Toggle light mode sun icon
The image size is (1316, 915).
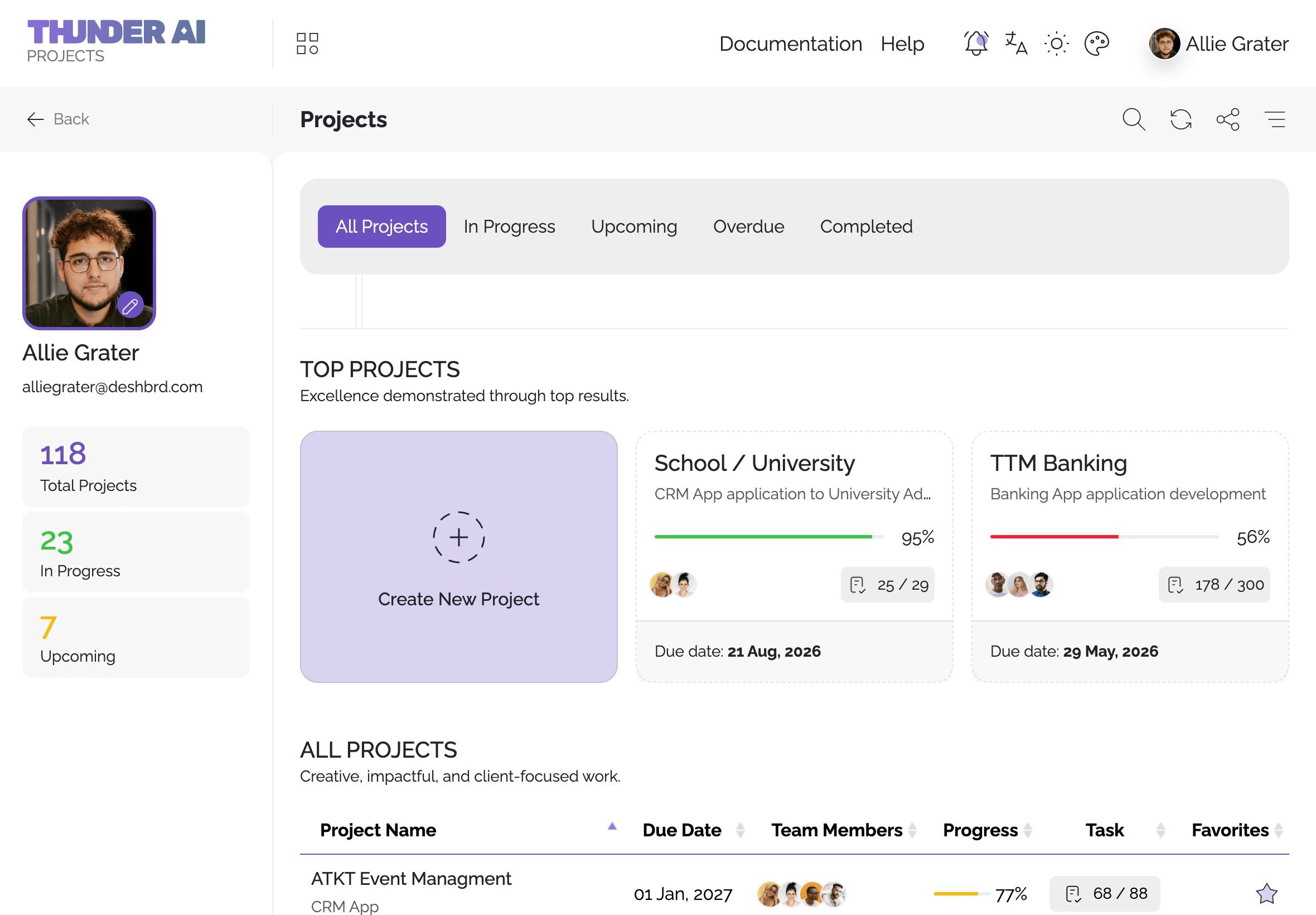pyautogui.click(x=1056, y=44)
